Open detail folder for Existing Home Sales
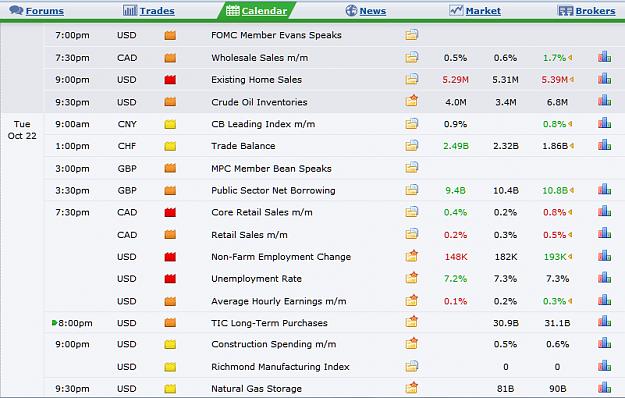This screenshot has width=625, height=398. pyautogui.click(x=412, y=79)
